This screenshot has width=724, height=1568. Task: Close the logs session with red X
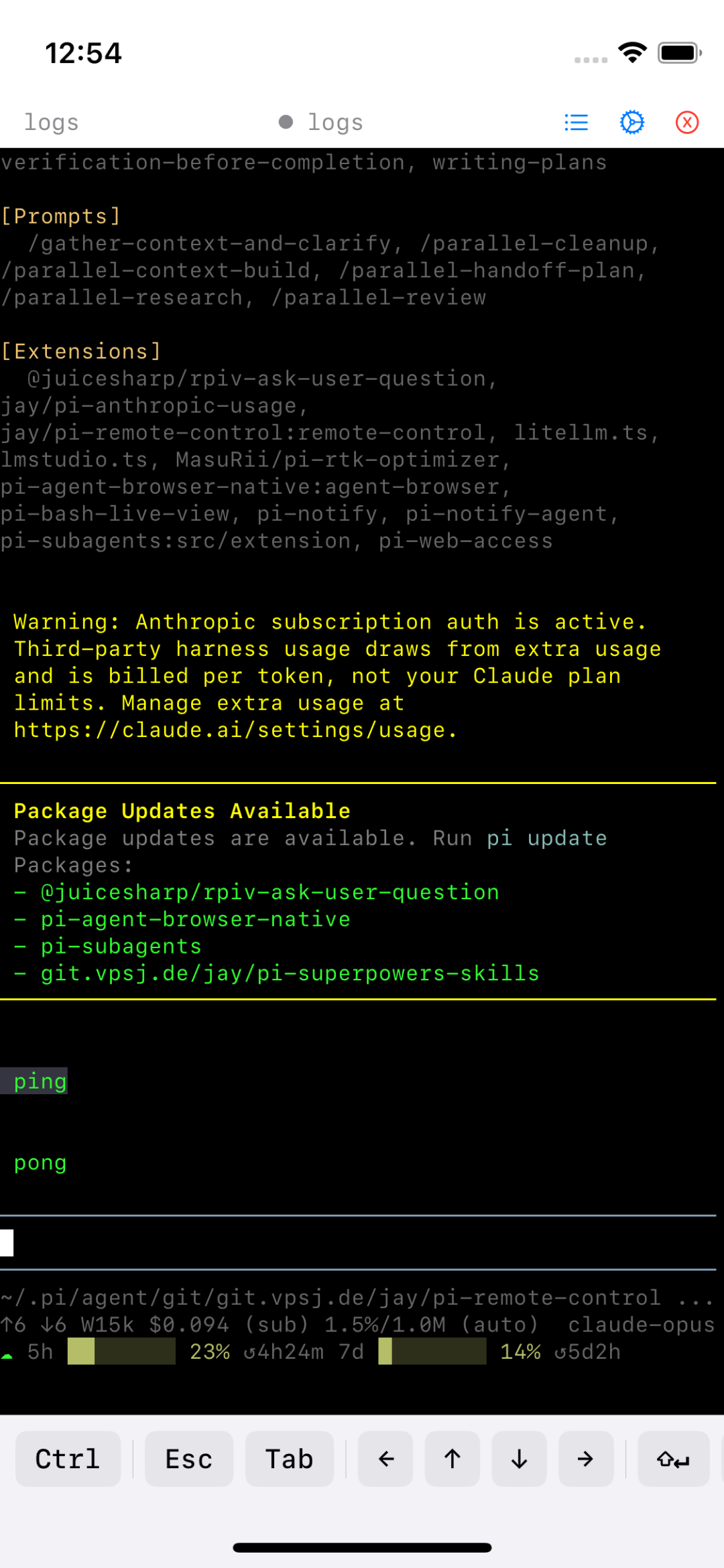(x=687, y=123)
